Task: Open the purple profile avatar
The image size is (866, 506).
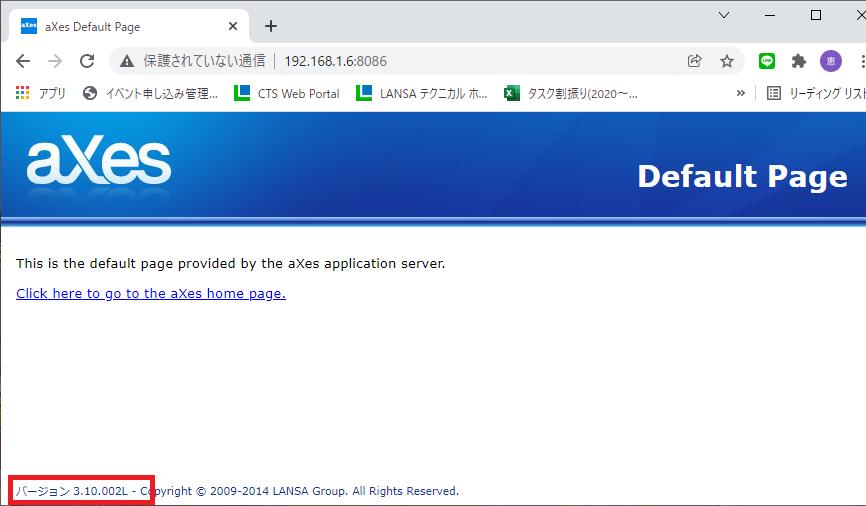Action: coord(830,61)
